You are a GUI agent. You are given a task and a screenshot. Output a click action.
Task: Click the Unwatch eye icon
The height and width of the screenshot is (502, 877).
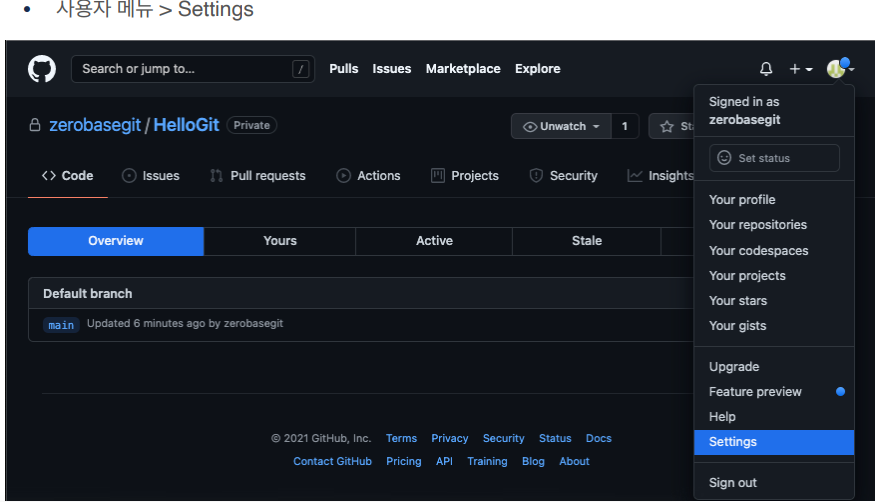[x=530, y=127]
